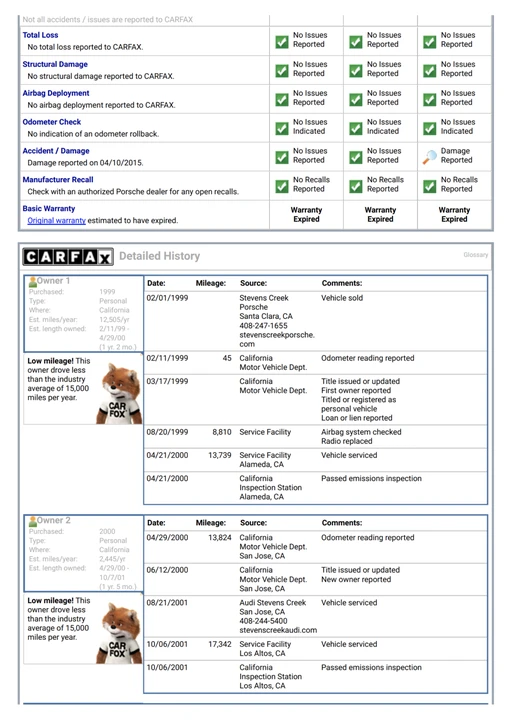Click the date 02/01/1999
The height and width of the screenshot is (720, 515).
tap(167, 298)
